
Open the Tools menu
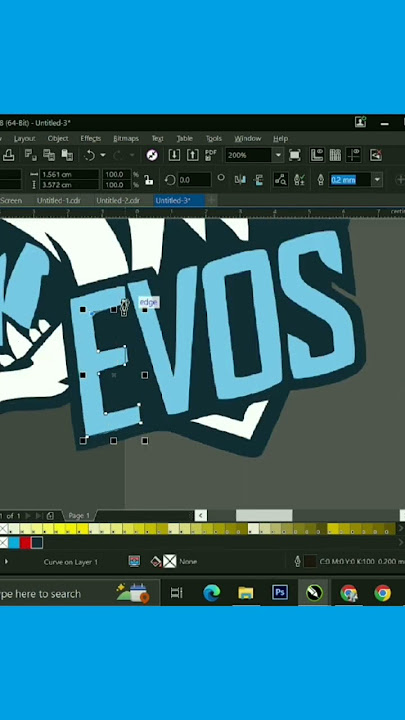coord(214,138)
